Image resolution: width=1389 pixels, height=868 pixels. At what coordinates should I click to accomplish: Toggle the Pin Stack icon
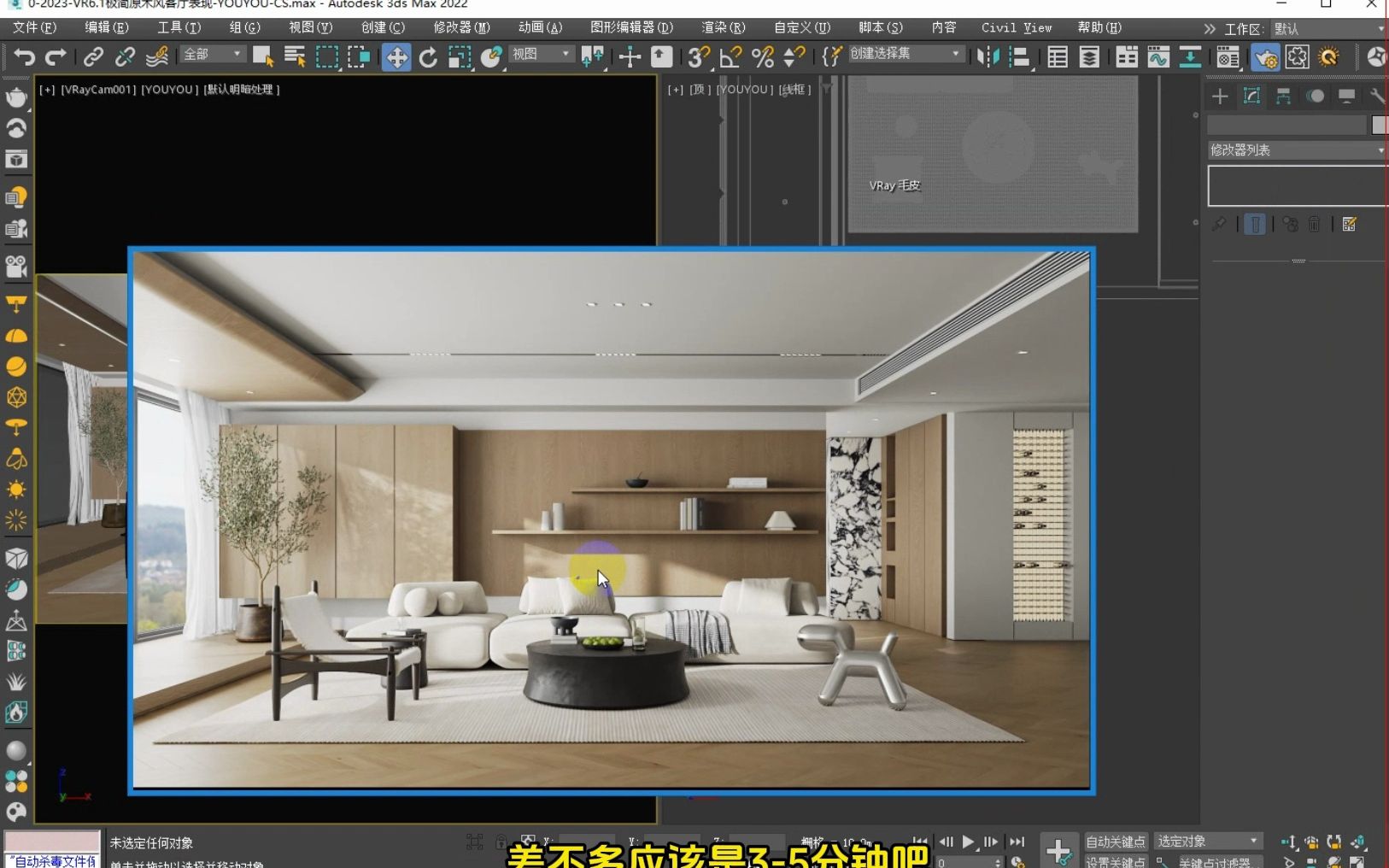(x=1219, y=224)
